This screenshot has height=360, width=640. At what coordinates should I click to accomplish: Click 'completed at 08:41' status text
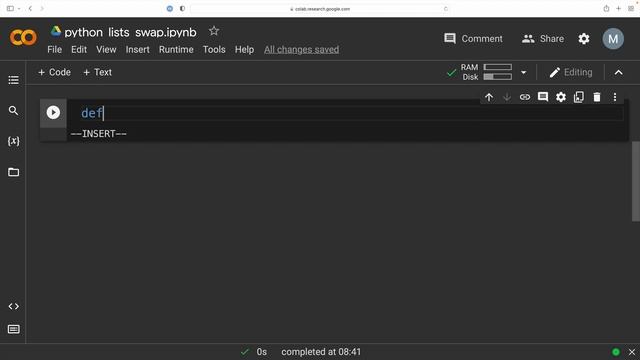coord(321,352)
